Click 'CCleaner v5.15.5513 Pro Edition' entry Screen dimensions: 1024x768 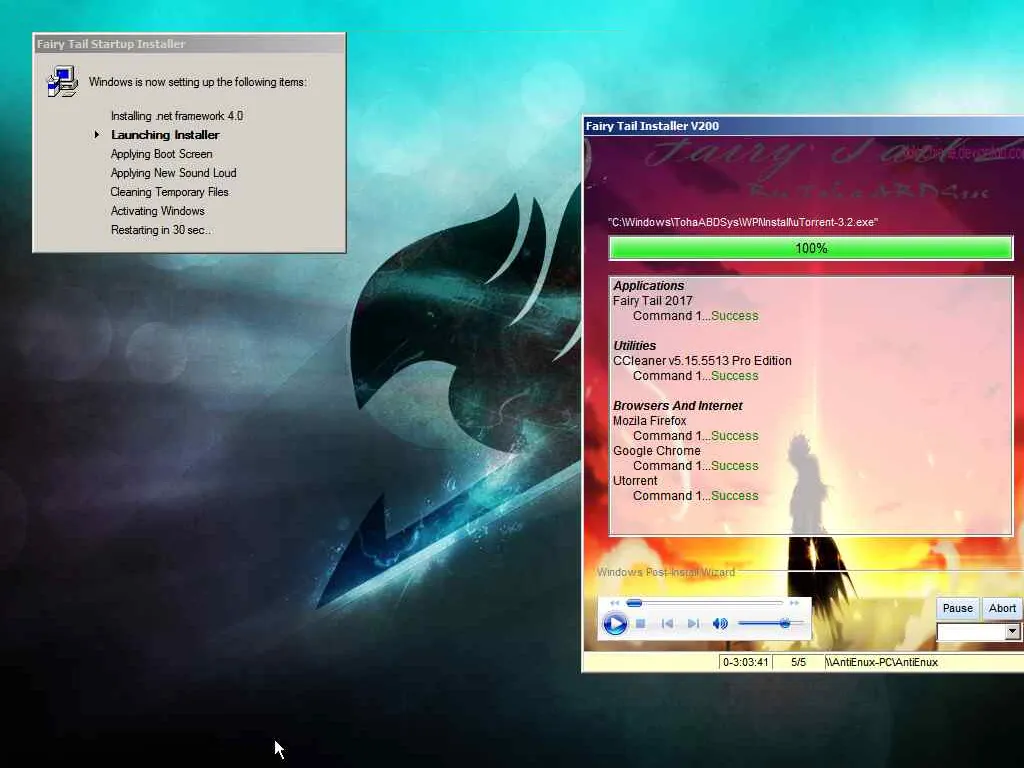702,360
